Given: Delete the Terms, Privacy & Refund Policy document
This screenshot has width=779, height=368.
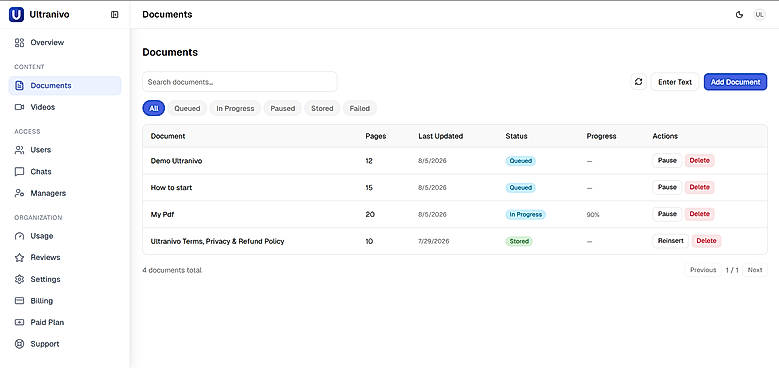Looking at the screenshot, I should tap(706, 241).
